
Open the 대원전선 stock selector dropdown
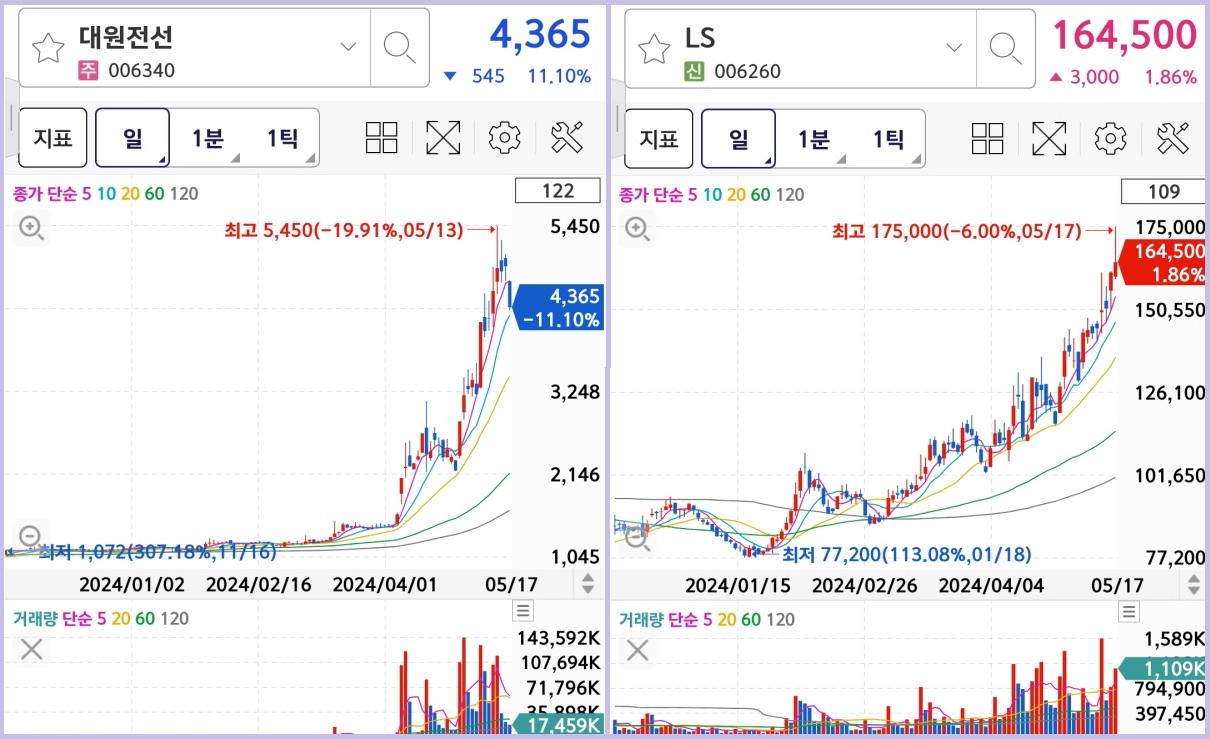[347, 46]
